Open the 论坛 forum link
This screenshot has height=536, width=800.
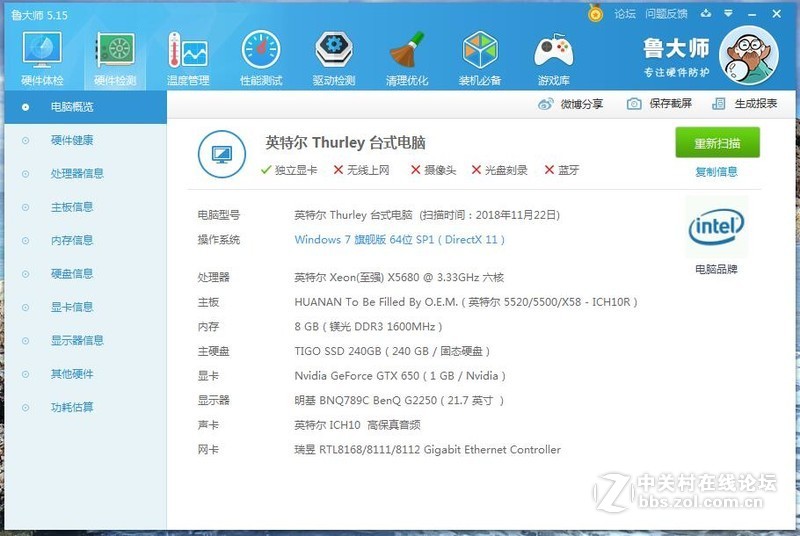point(625,14)
